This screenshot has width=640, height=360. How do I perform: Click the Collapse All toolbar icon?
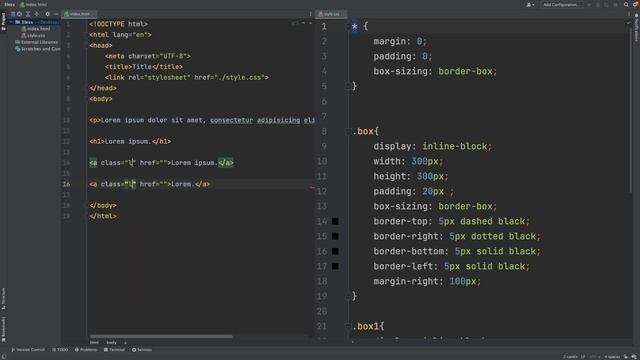(37, 14)
